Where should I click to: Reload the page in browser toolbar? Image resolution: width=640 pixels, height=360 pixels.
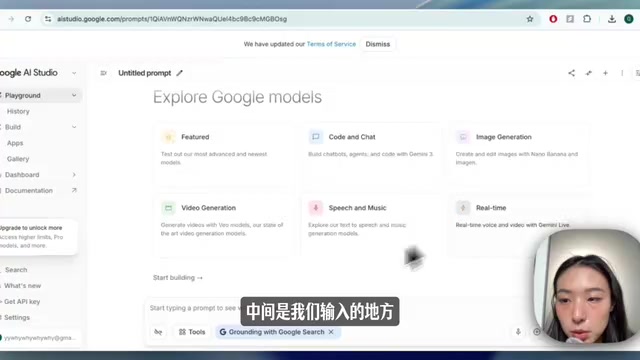pyautogui.click(x=28, y=19)
